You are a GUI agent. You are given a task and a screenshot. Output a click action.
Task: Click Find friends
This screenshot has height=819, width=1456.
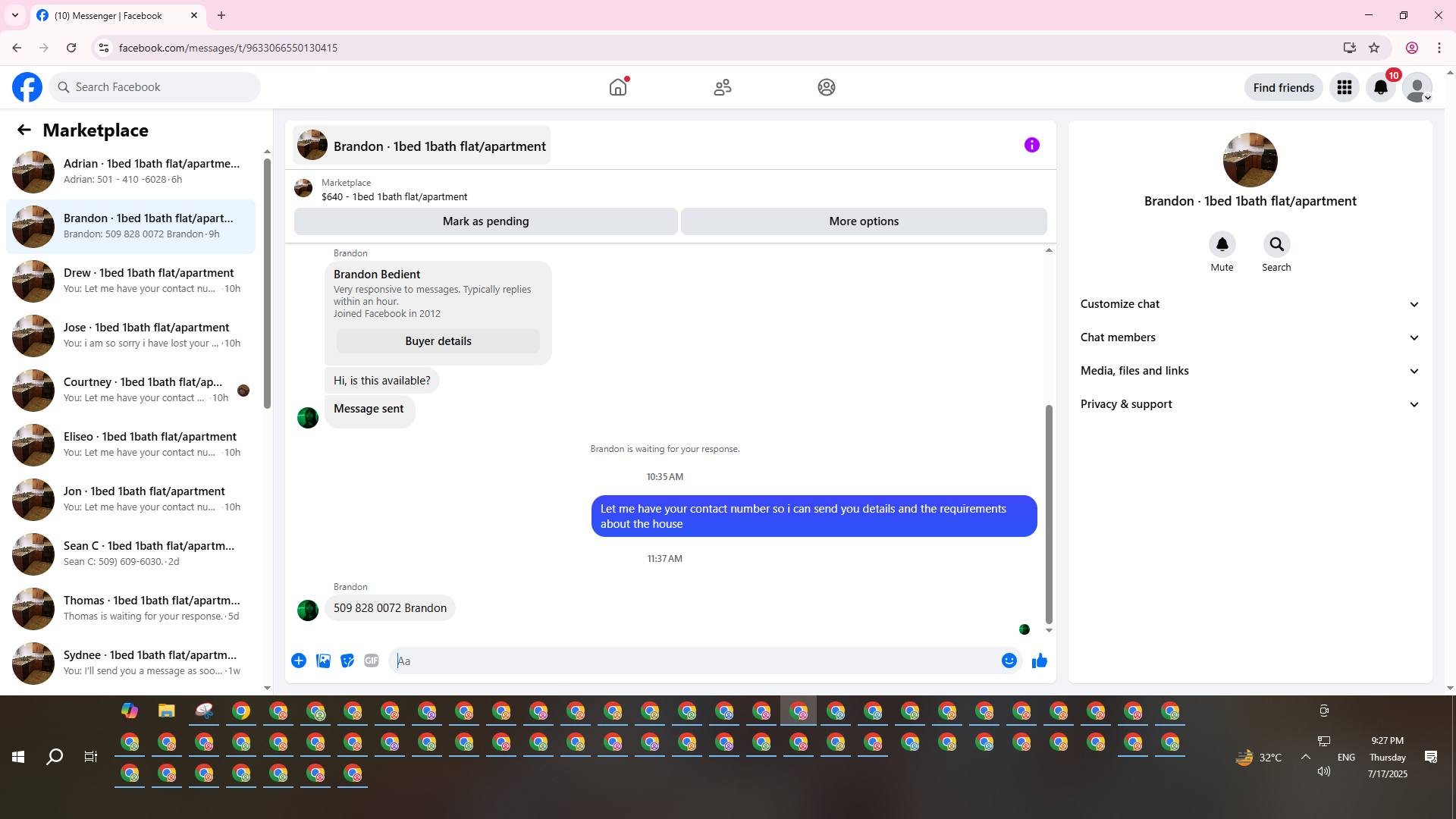point(1283,87)
